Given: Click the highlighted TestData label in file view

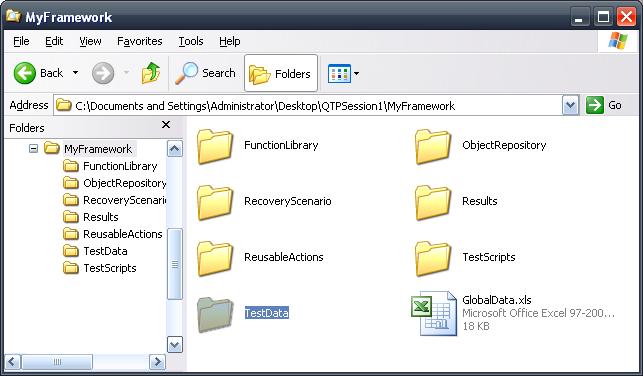Looking at the screenshot, I should 267,313.
